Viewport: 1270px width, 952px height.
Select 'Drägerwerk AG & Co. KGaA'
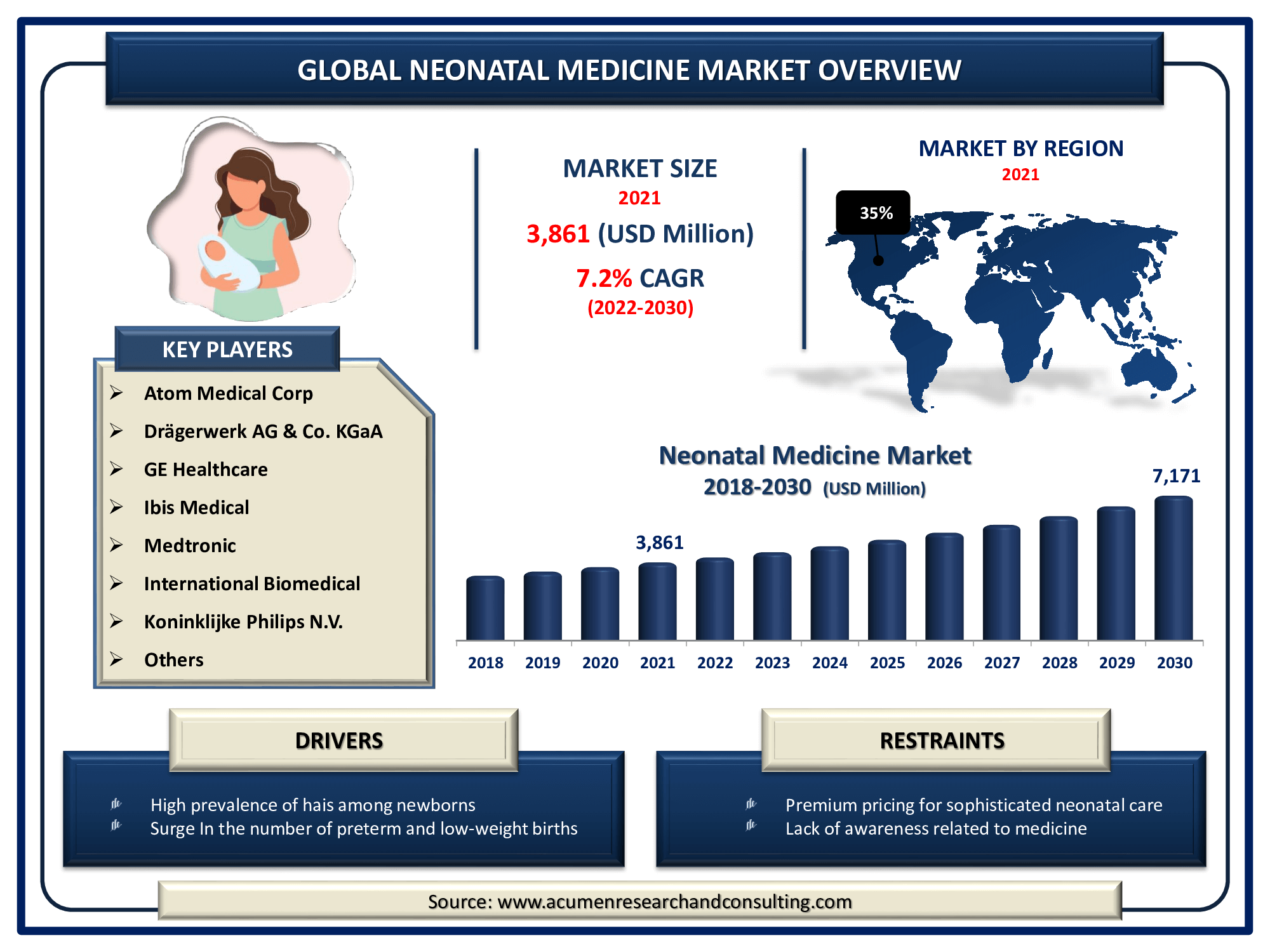pyautogui.click(x=264, y=432)
